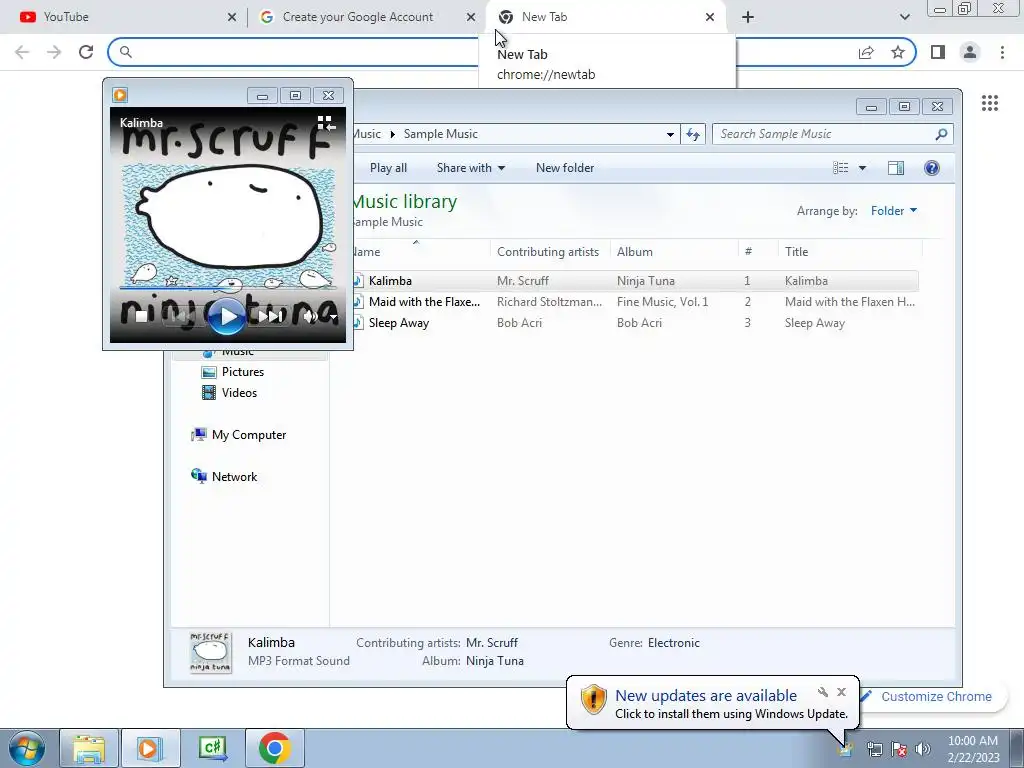Open the volume dropdown arrow in the player
Screen dimensions: 1024x768
(332, 318)
